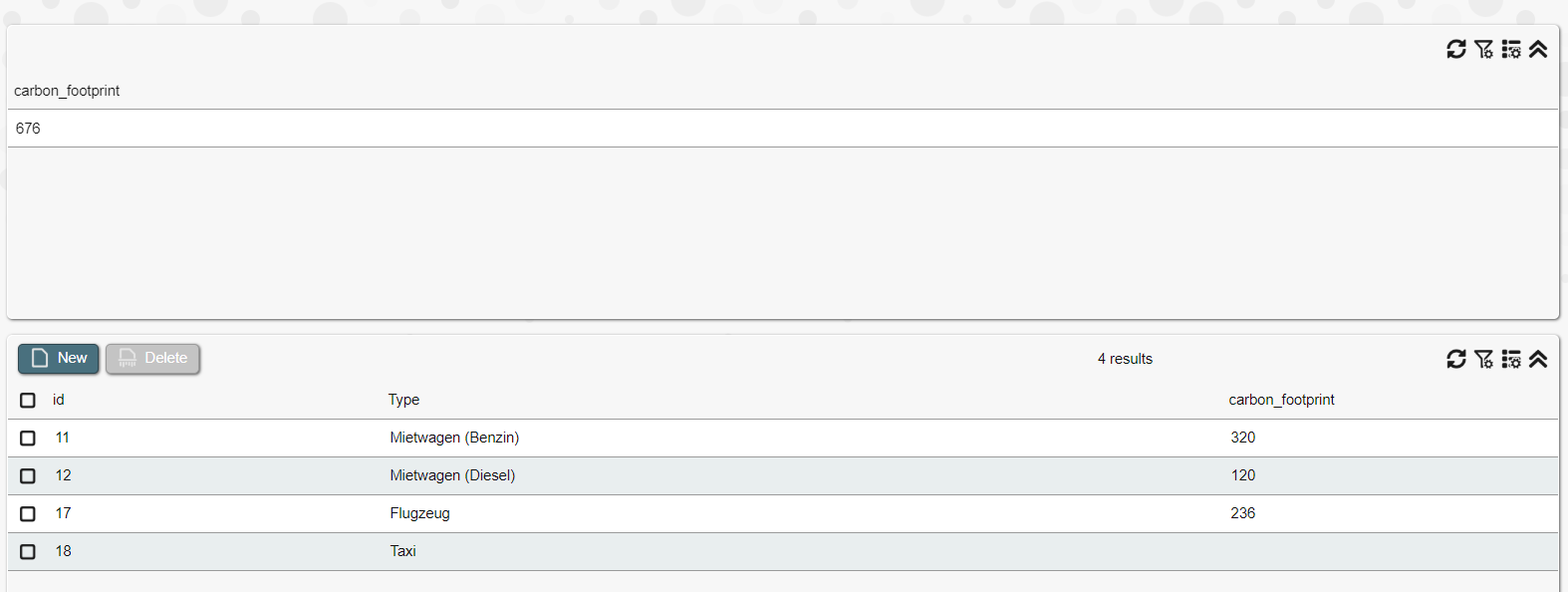
Task: Collapse the top summary panel
Action: (1538, 49)
